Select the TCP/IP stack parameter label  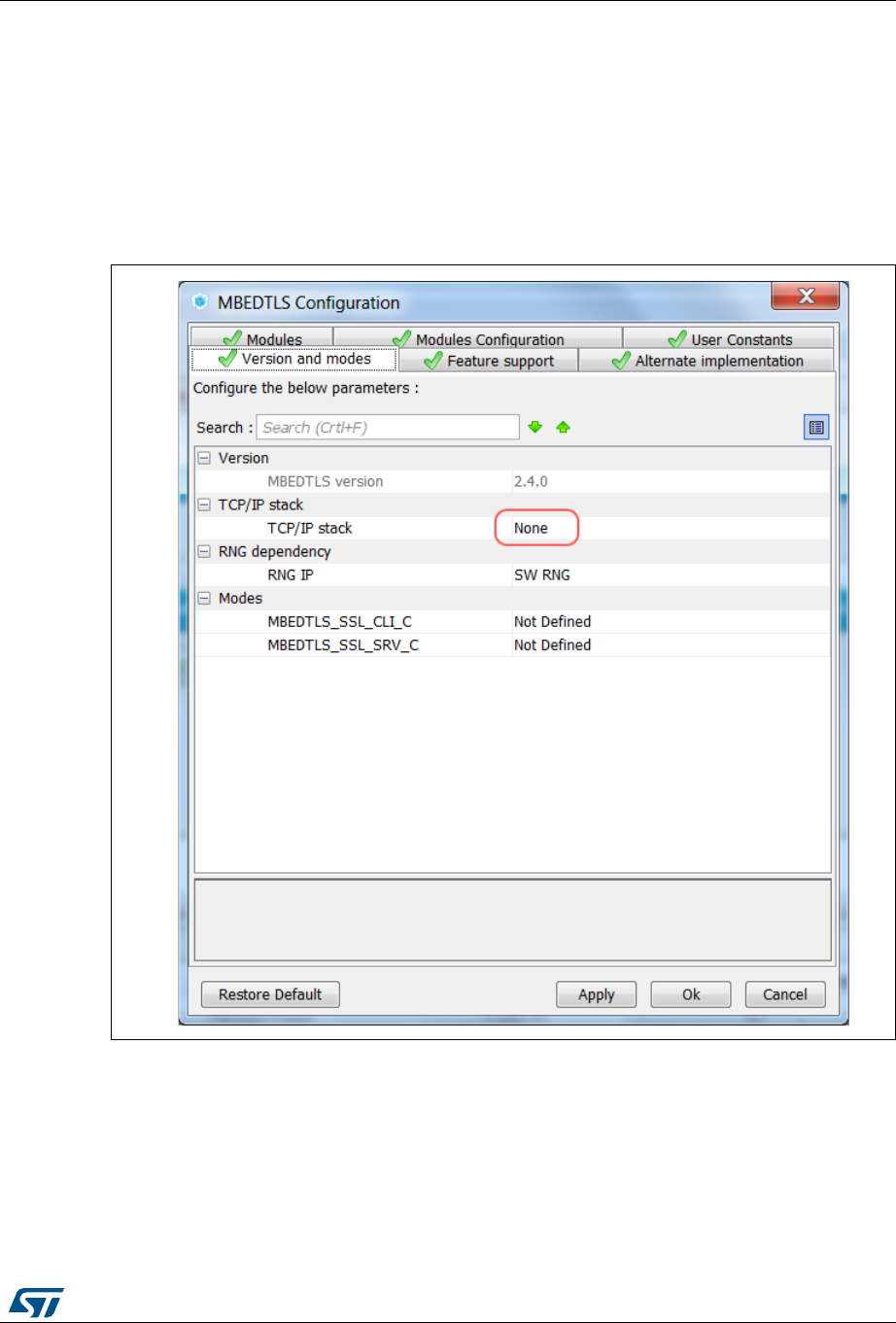[x=310, y=528]
